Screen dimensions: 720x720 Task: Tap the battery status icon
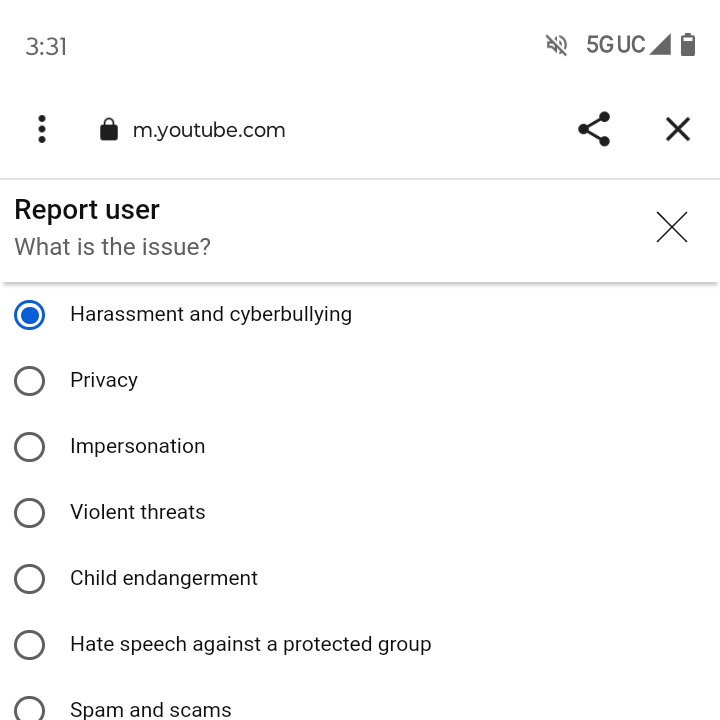click(x=687, y=45)
